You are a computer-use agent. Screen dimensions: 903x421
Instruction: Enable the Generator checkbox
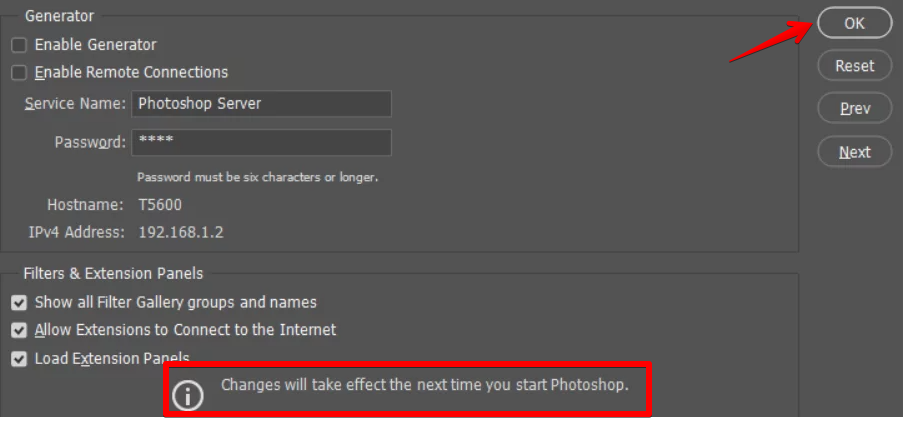tap(19, 45)
